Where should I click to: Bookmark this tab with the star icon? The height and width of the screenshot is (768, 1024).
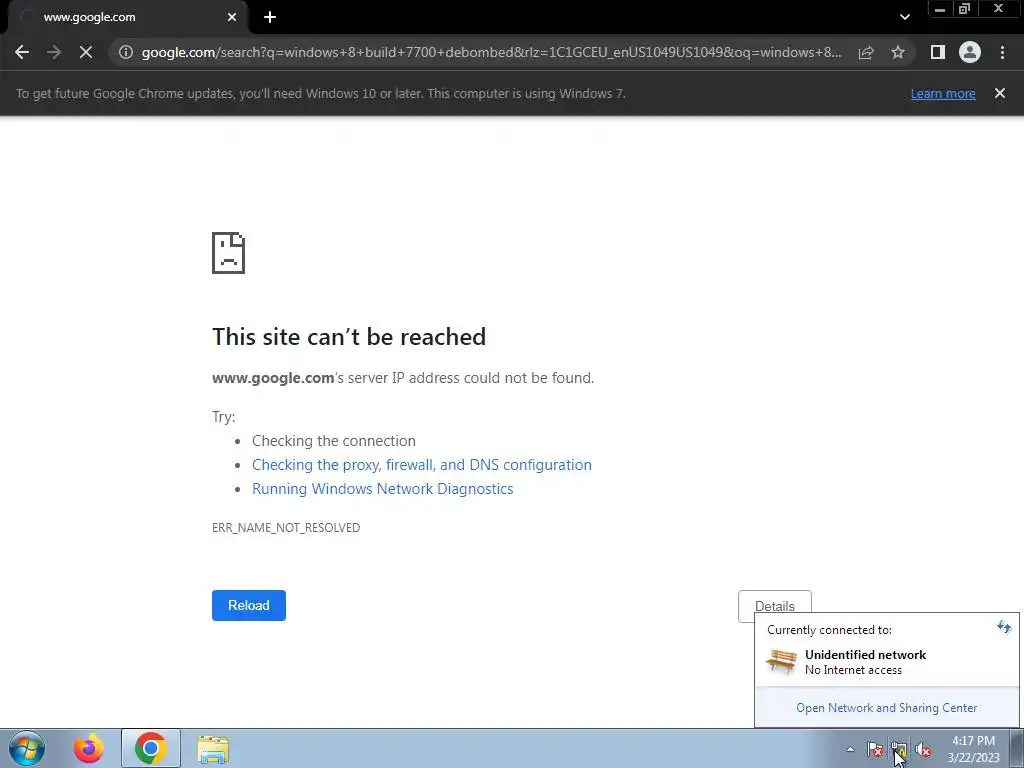(898, 52)
